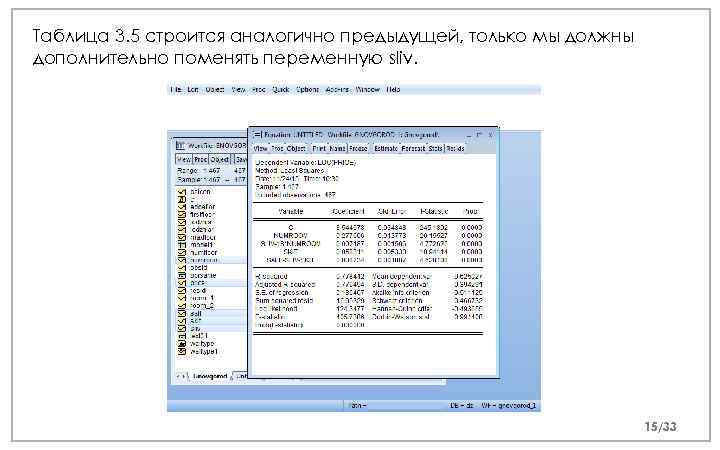Click the Method: Least Squares line

[x=290, y=170]
